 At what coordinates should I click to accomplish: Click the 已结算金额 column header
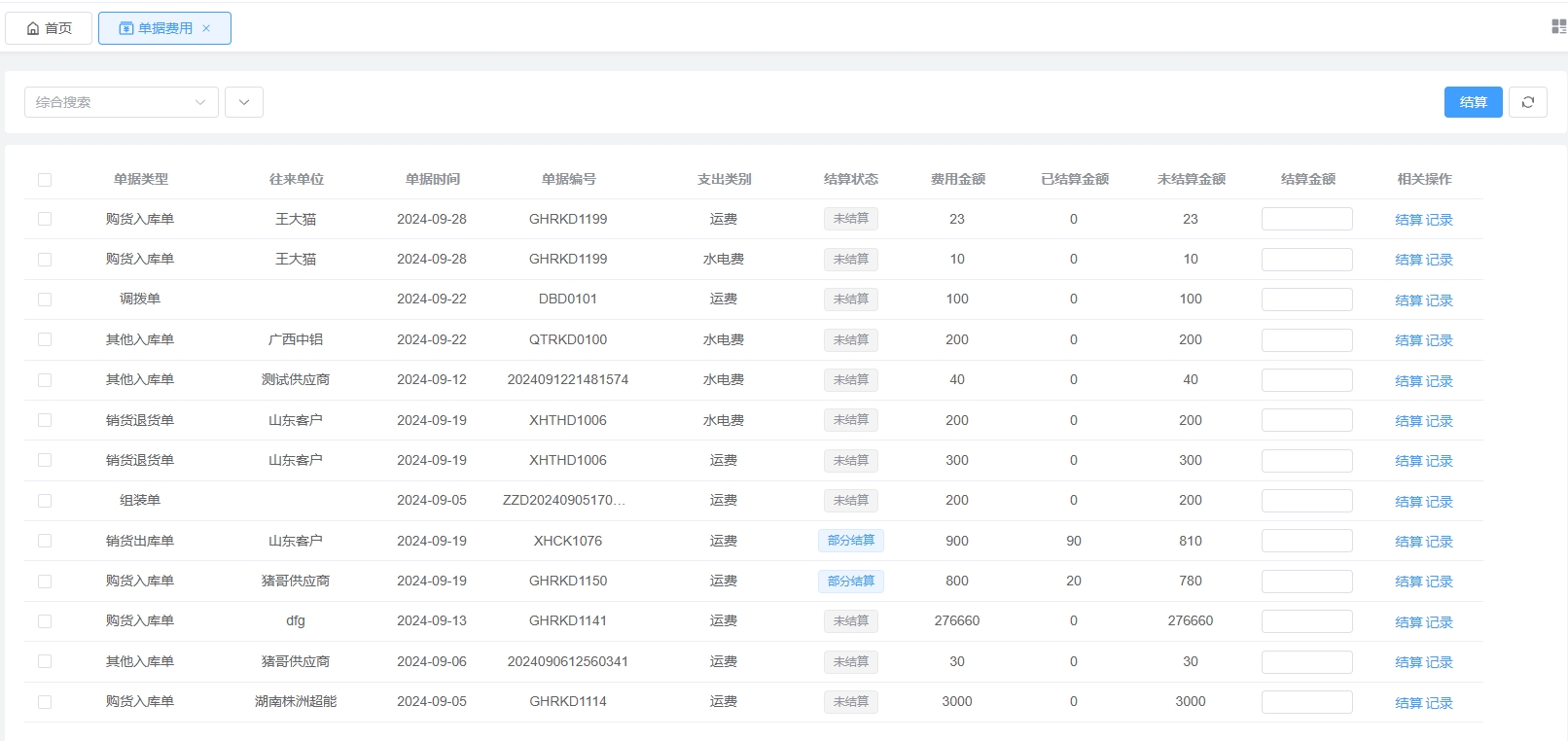[x=1075, y=179]
